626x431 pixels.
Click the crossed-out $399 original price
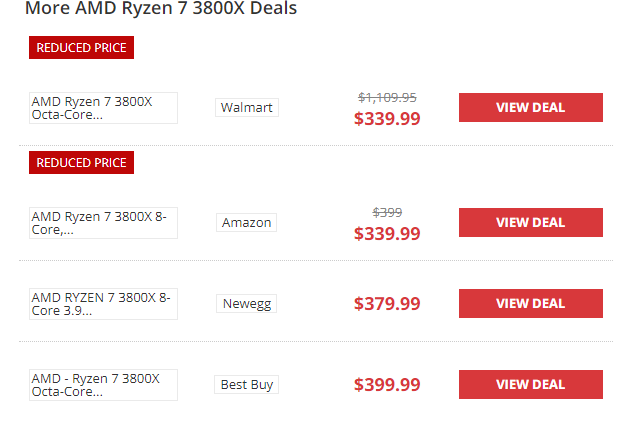click(387, 212)
